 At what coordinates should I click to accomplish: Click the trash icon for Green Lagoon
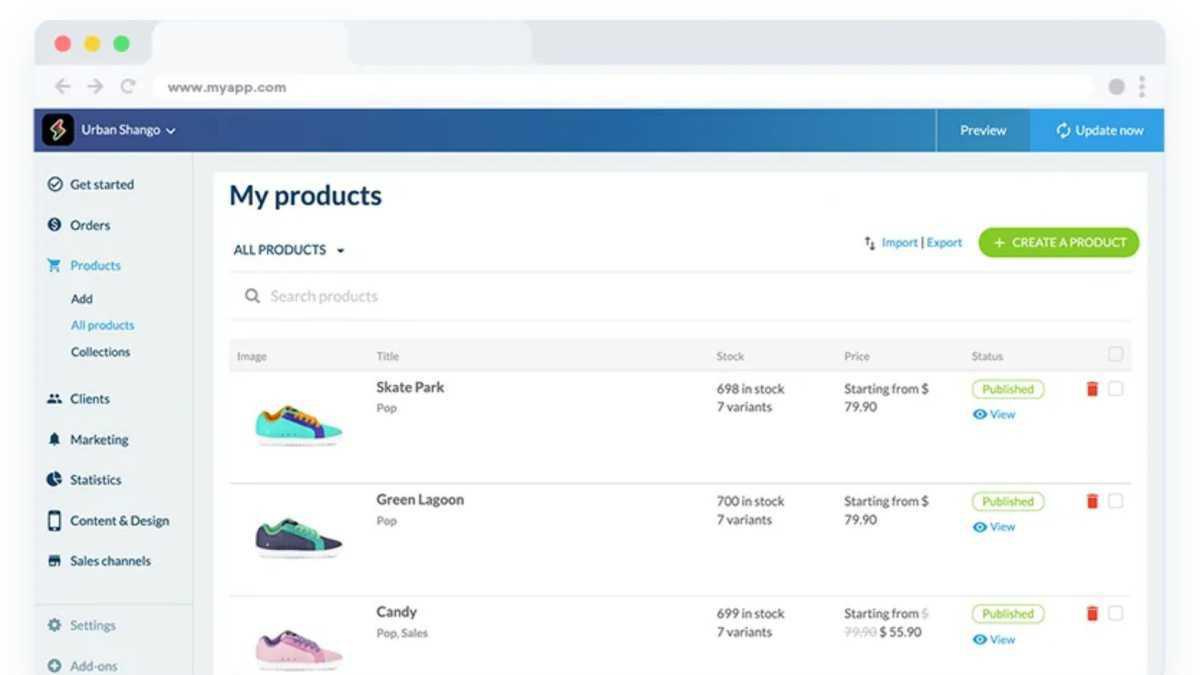(1092, 501)
